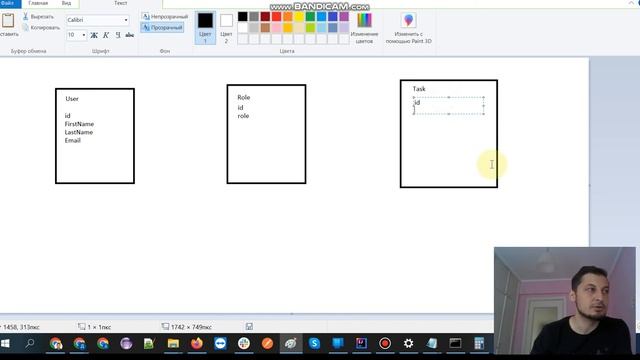Select Color 2 (Цвет 2) button

(226, 28)
